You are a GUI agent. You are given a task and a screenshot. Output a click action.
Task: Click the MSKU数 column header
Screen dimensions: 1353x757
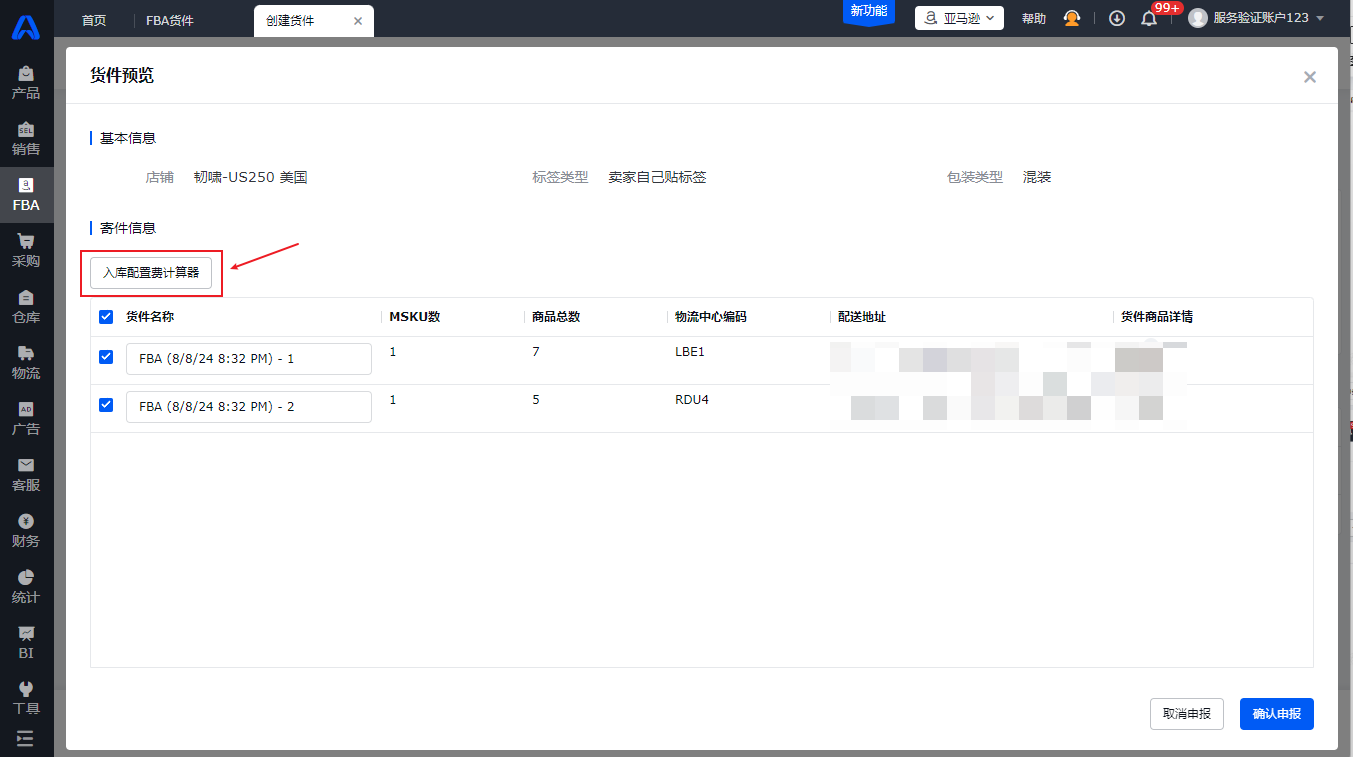(415, 317)
